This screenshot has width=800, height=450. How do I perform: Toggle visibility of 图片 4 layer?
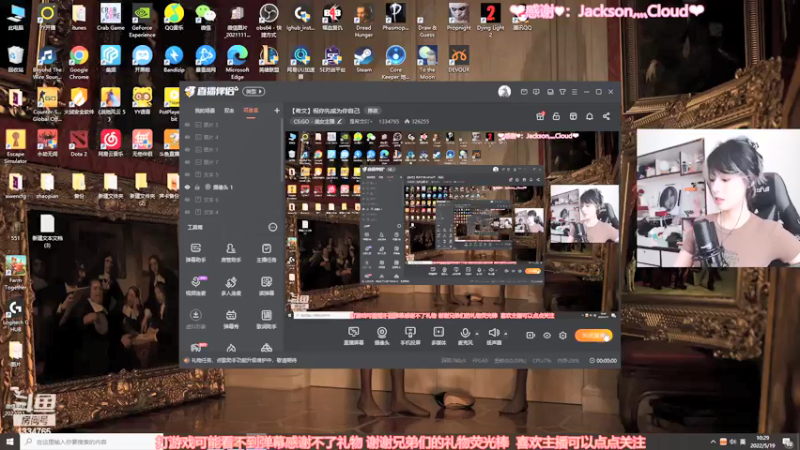pos(187,137)
